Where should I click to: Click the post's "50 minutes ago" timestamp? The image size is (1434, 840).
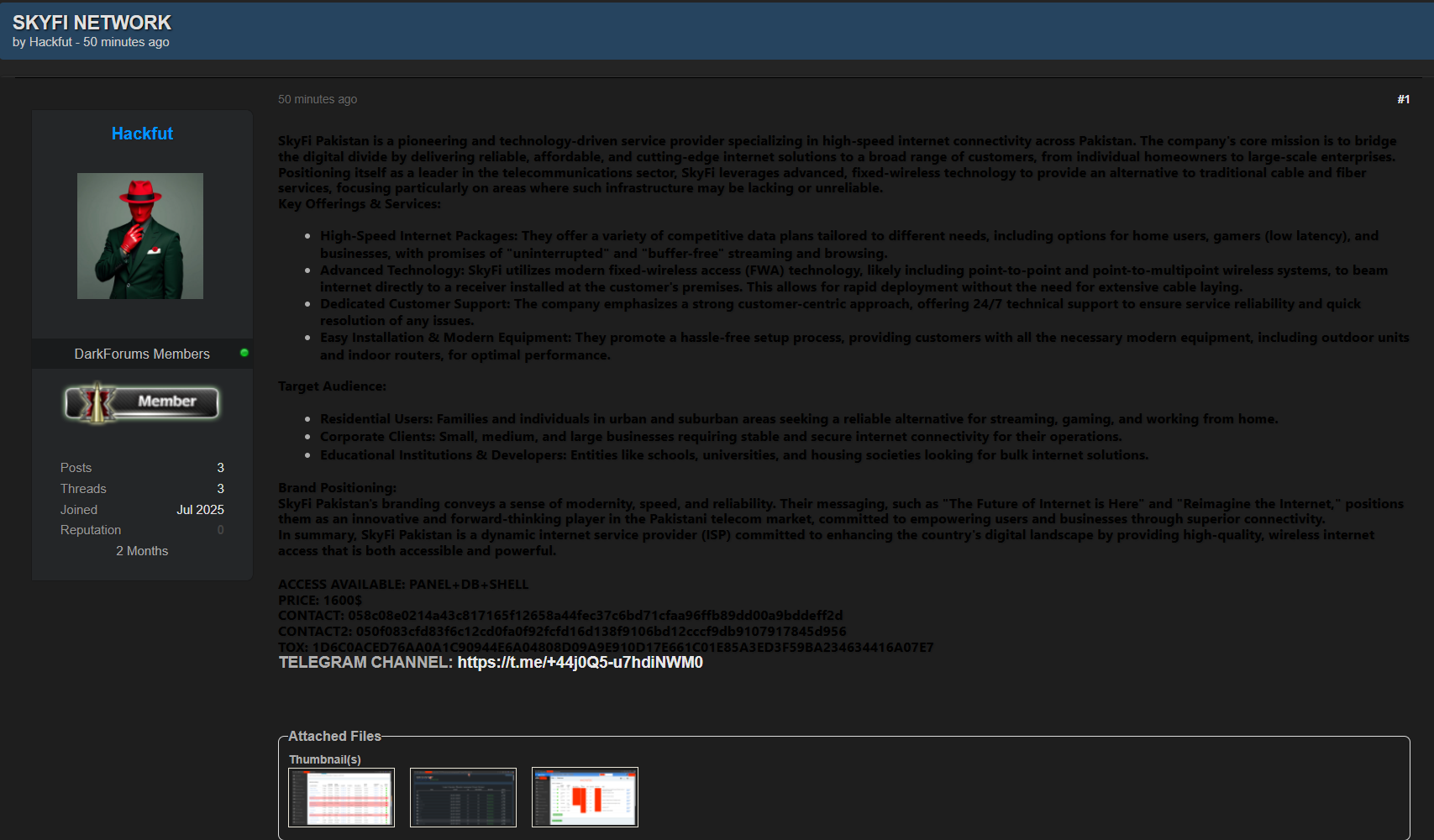coord(318,99)
